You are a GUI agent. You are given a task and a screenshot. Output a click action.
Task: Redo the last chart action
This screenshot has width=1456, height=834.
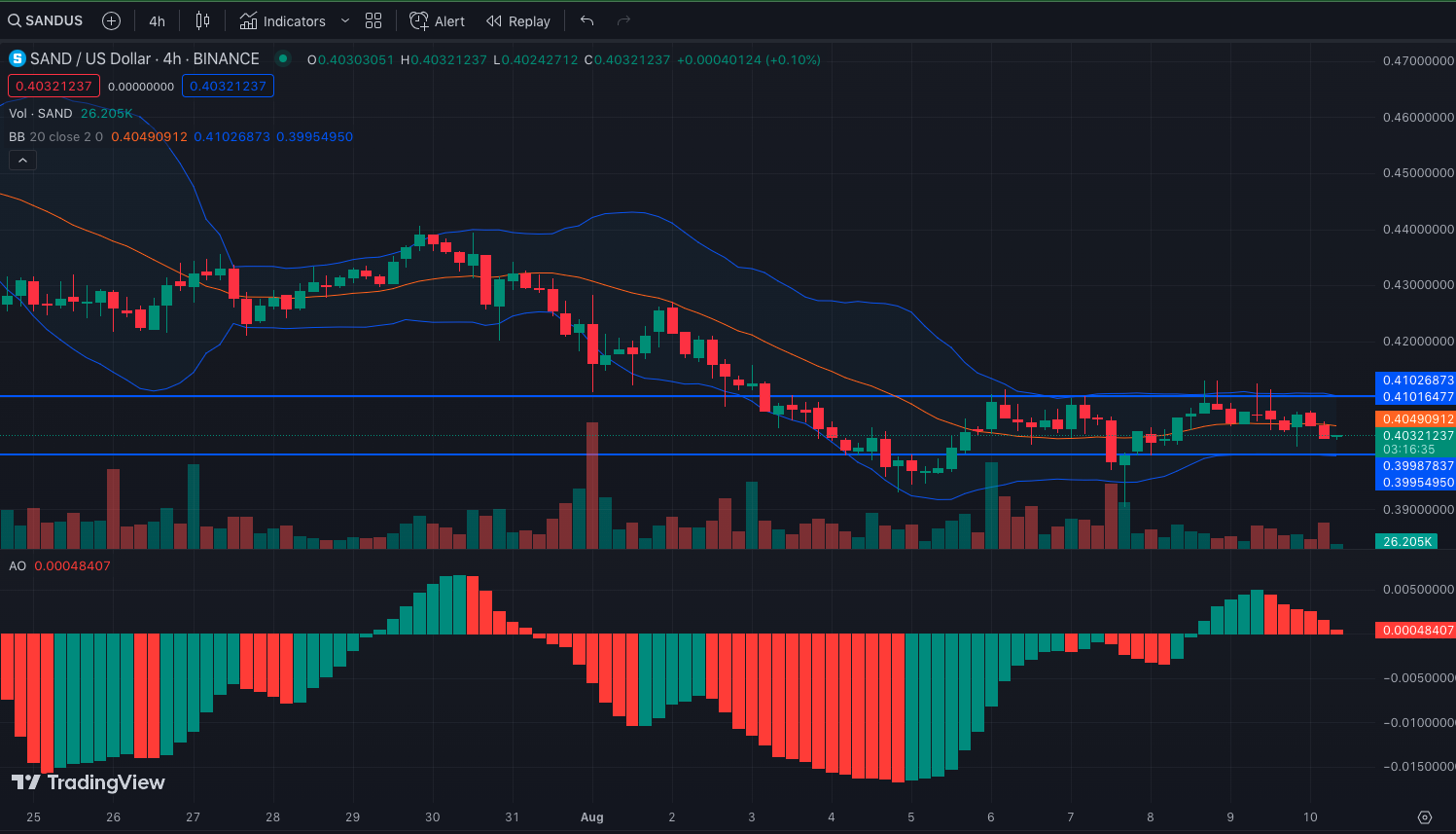[623, 20]
